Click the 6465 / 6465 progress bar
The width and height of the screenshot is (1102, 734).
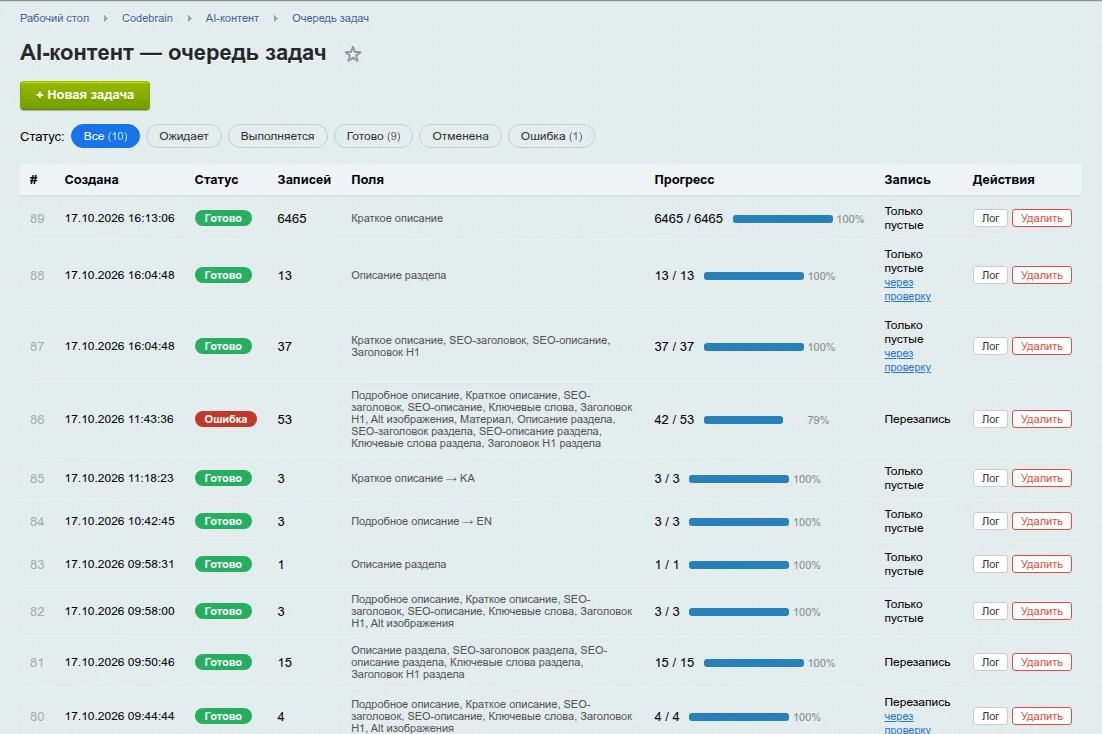(782, 219)
